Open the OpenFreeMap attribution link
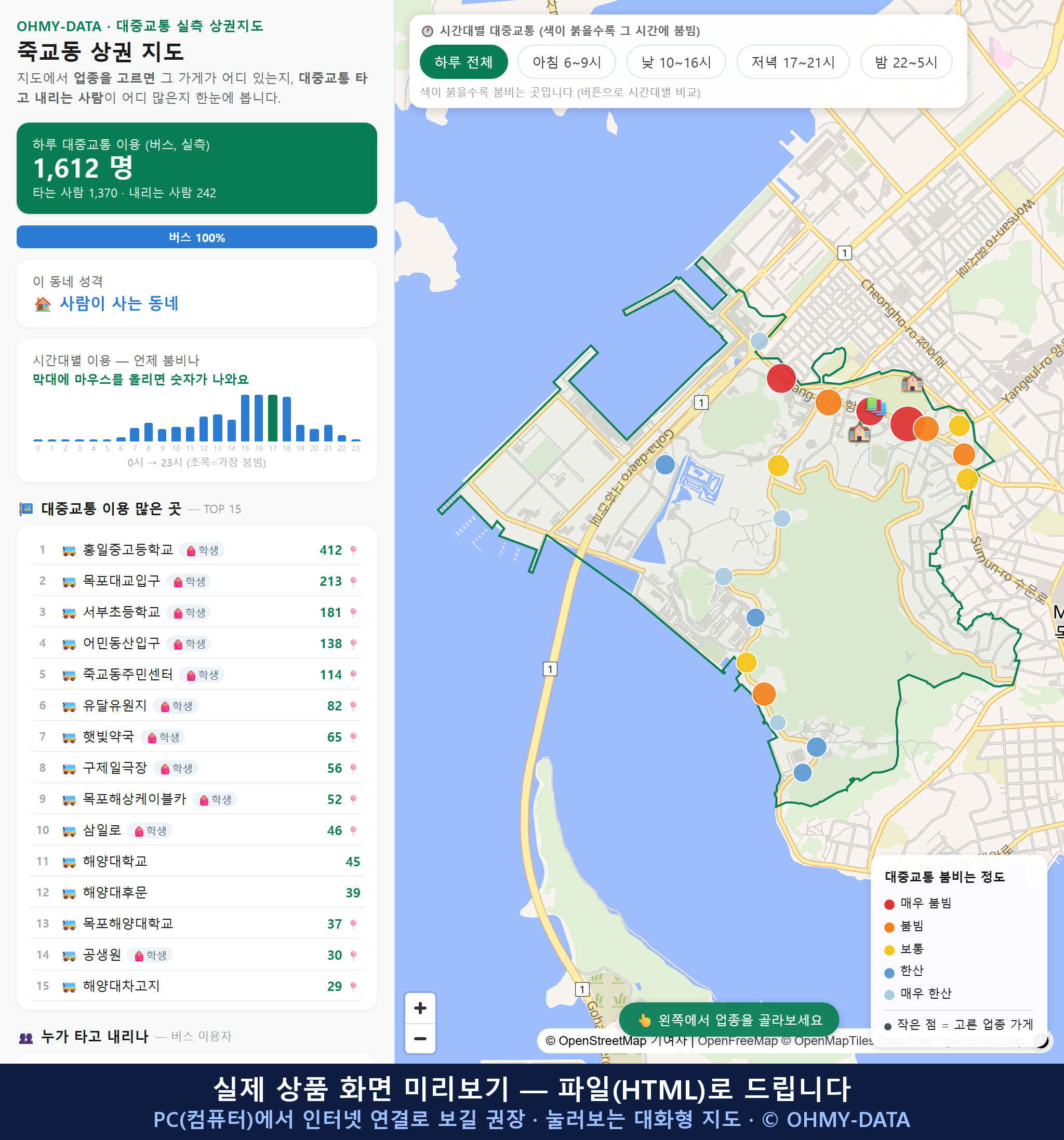 coord(738,1041)
